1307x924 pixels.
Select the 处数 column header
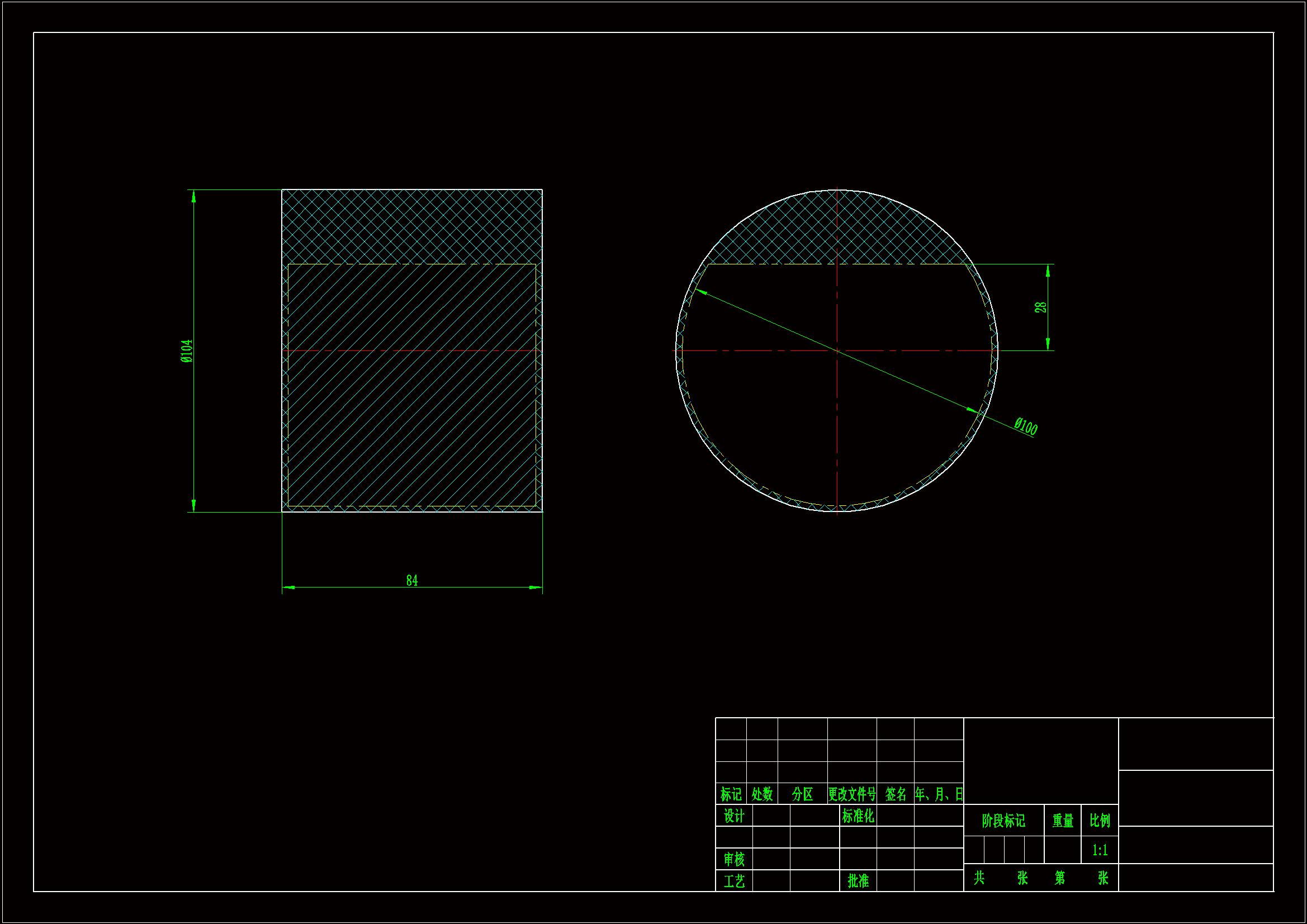(x=761, y=794)
